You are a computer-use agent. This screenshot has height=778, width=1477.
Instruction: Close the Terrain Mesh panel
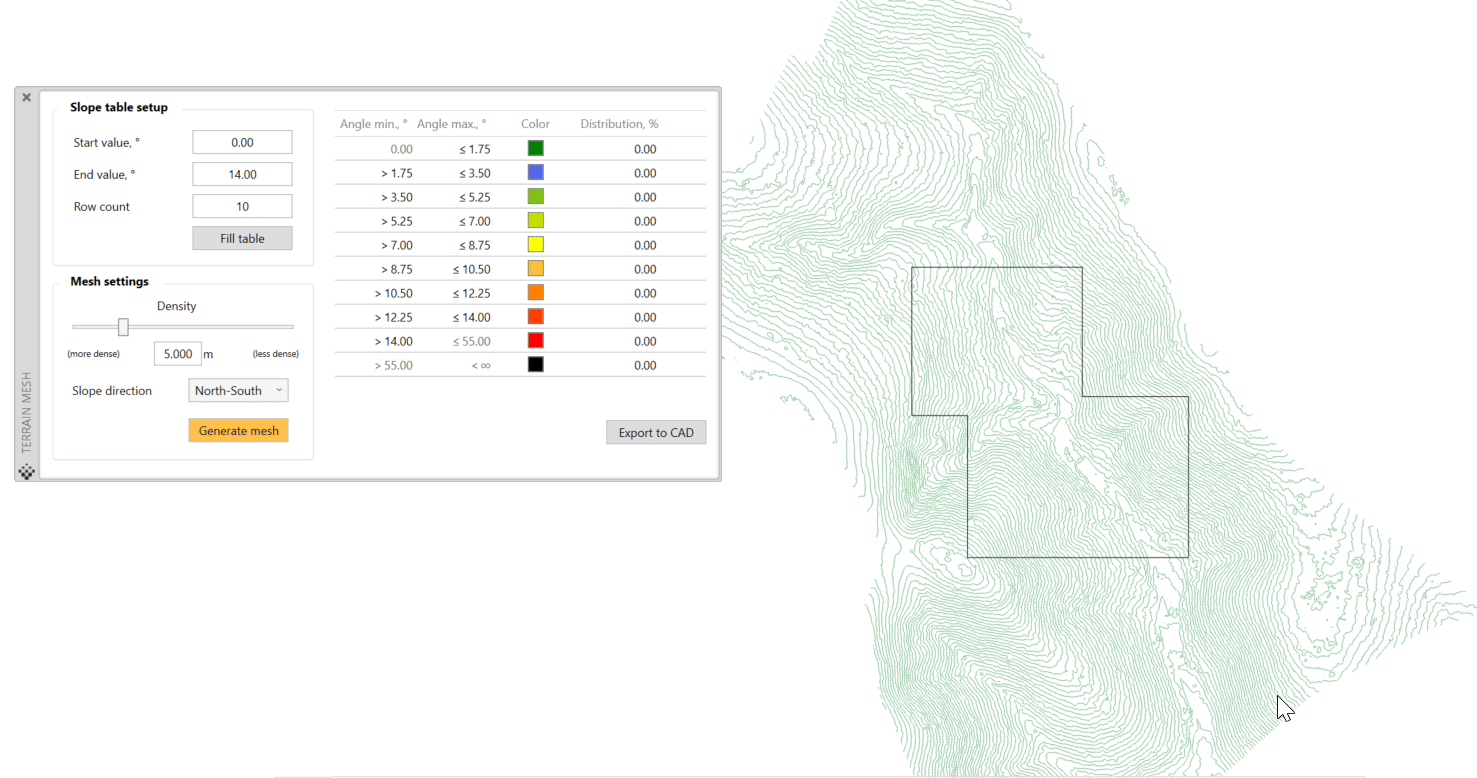pyautogui.click(x=27, y=98)
